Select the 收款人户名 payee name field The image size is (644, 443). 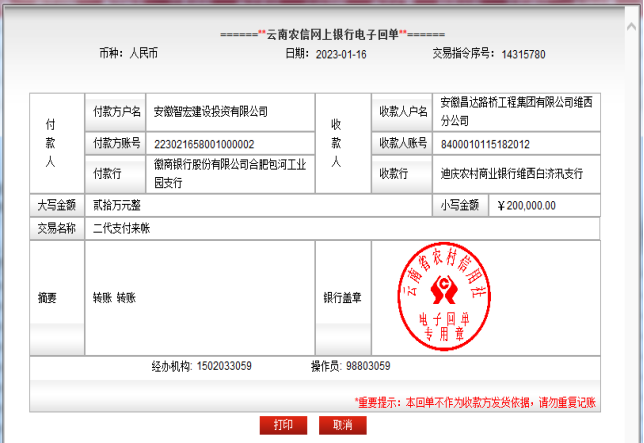pyautogui.click(x=516, y=112)
